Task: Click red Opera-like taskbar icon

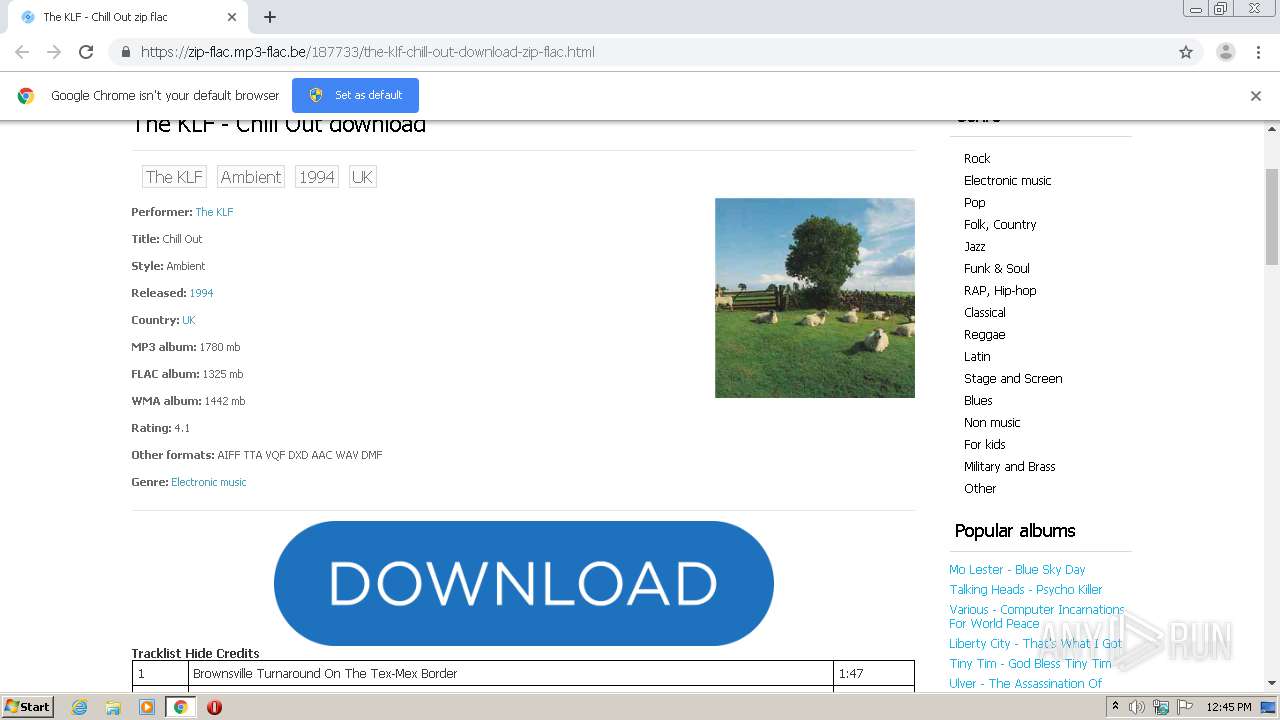Action: (214, 707)
